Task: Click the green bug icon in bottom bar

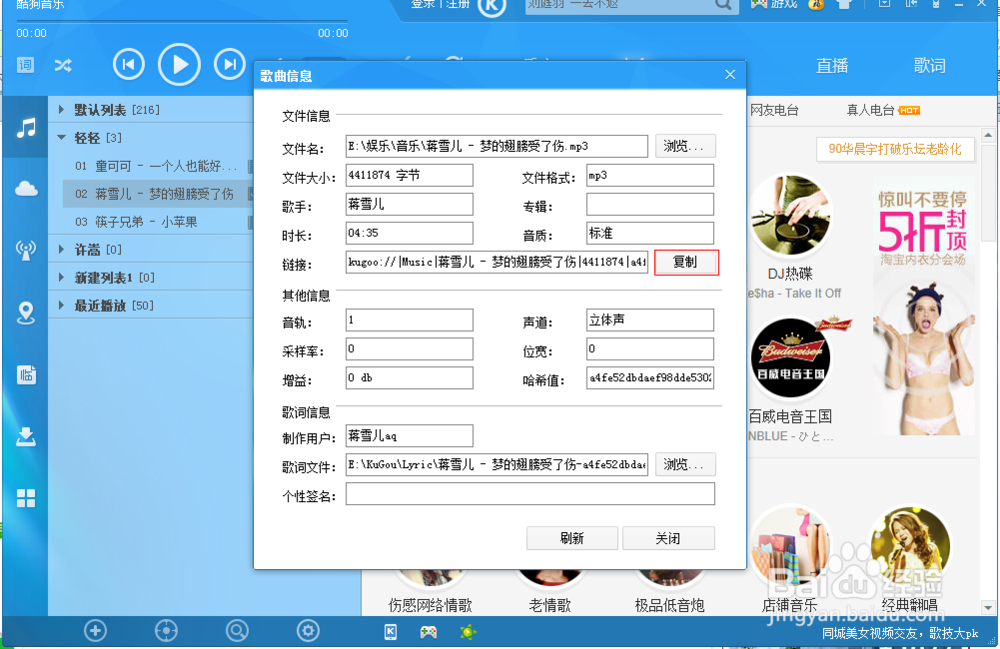Action: pos(467,632)
